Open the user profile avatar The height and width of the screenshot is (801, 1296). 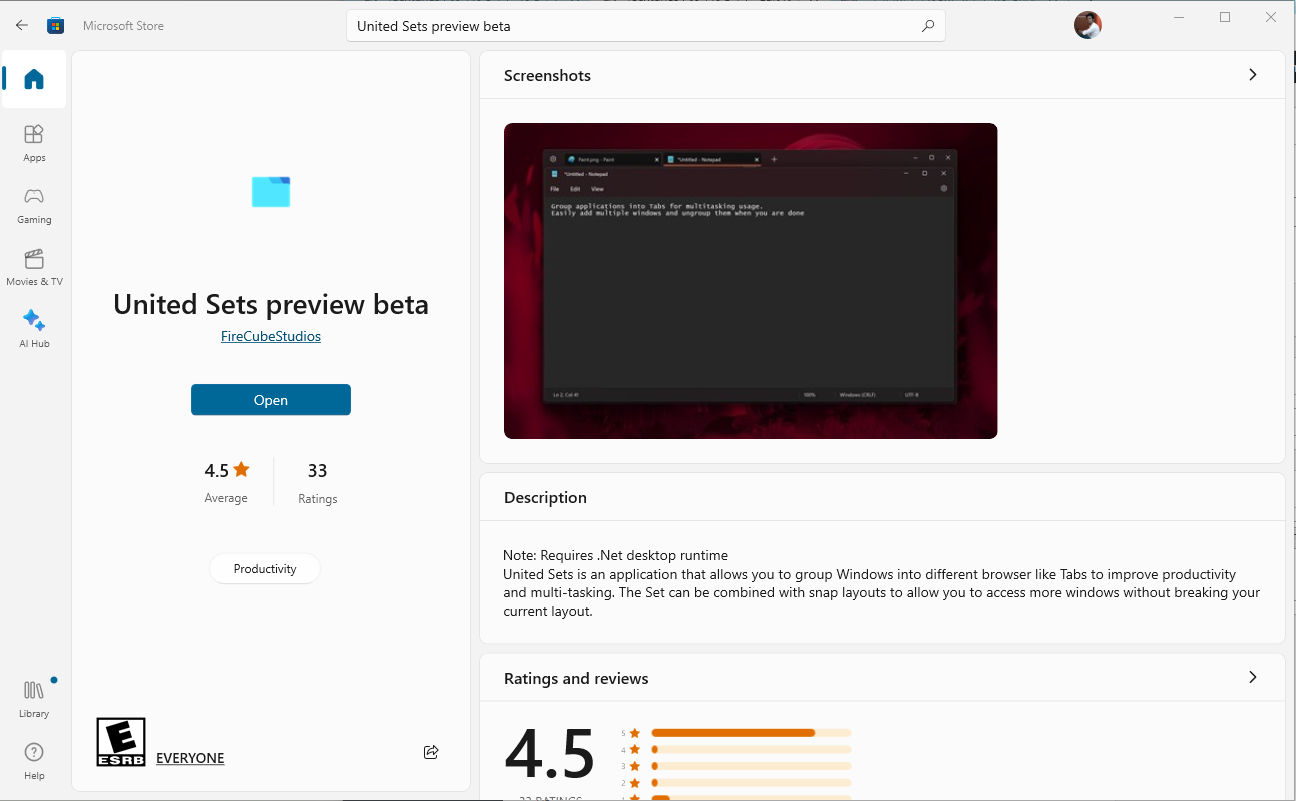(1088, 25)
